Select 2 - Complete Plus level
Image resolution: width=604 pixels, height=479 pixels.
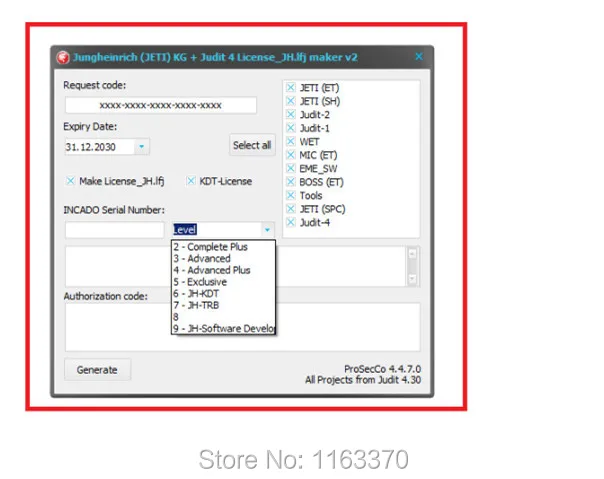pos(223,247)
